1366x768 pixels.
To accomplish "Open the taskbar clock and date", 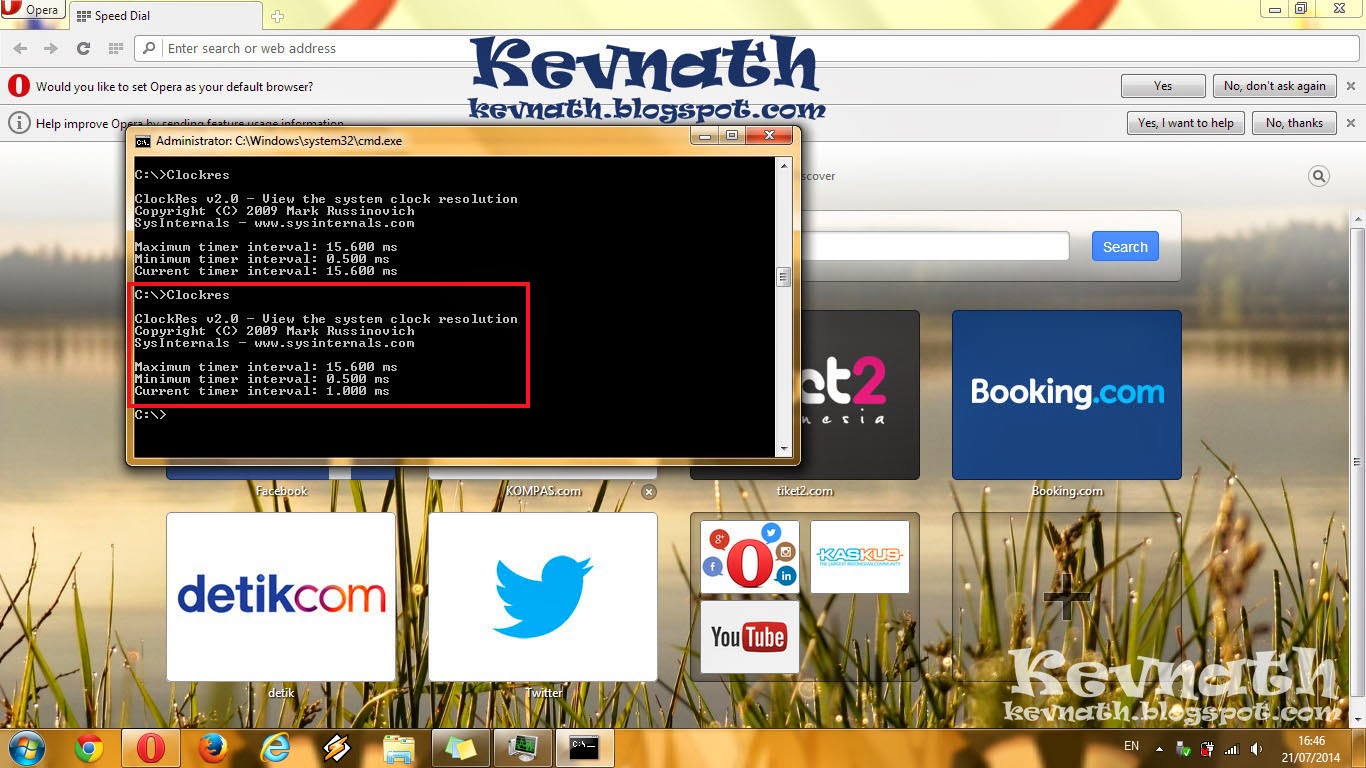I will (1311, 748).
